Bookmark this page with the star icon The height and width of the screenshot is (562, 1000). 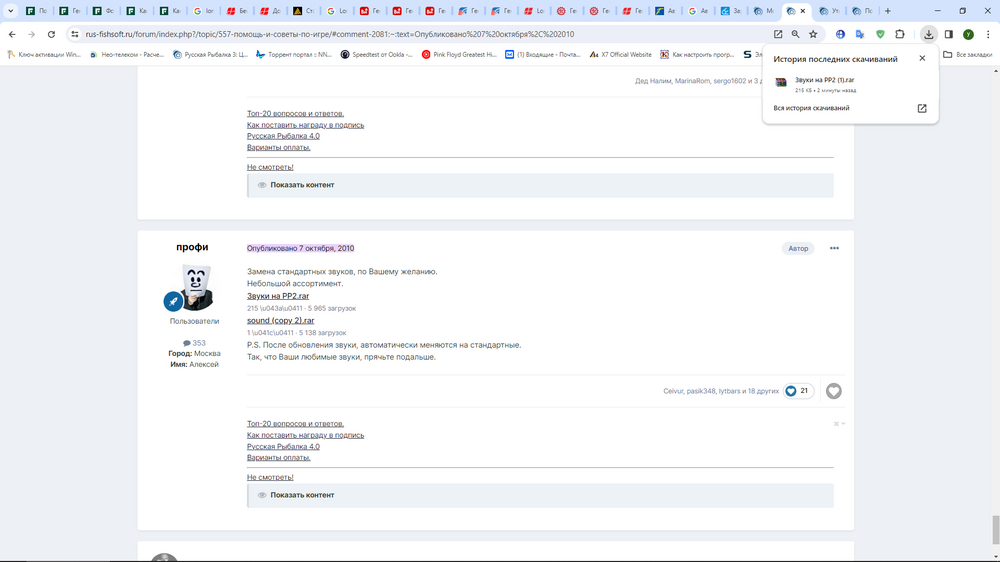(813, 34)
